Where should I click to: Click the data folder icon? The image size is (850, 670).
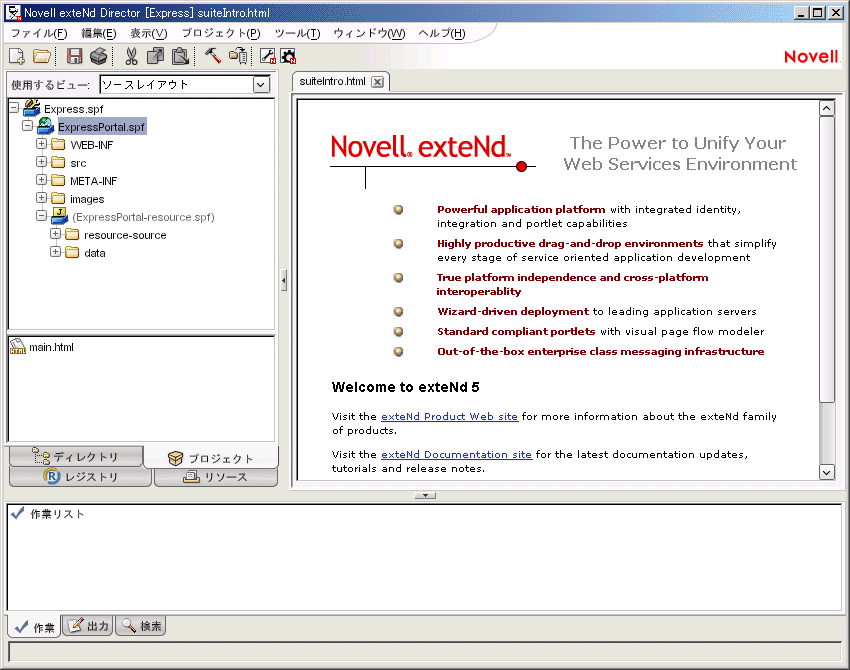(72, 252)
